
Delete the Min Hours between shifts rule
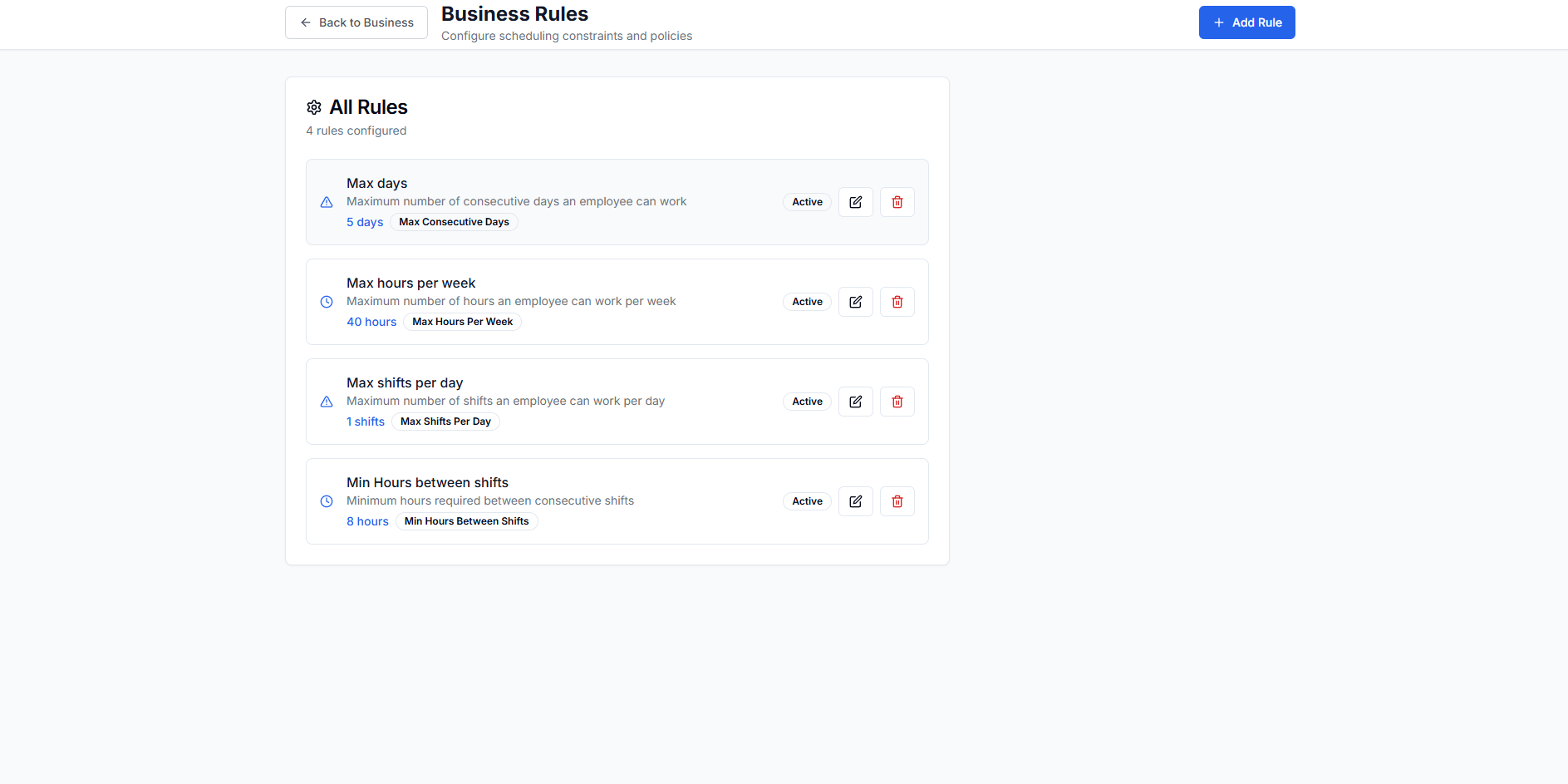[x=897, y=501]
